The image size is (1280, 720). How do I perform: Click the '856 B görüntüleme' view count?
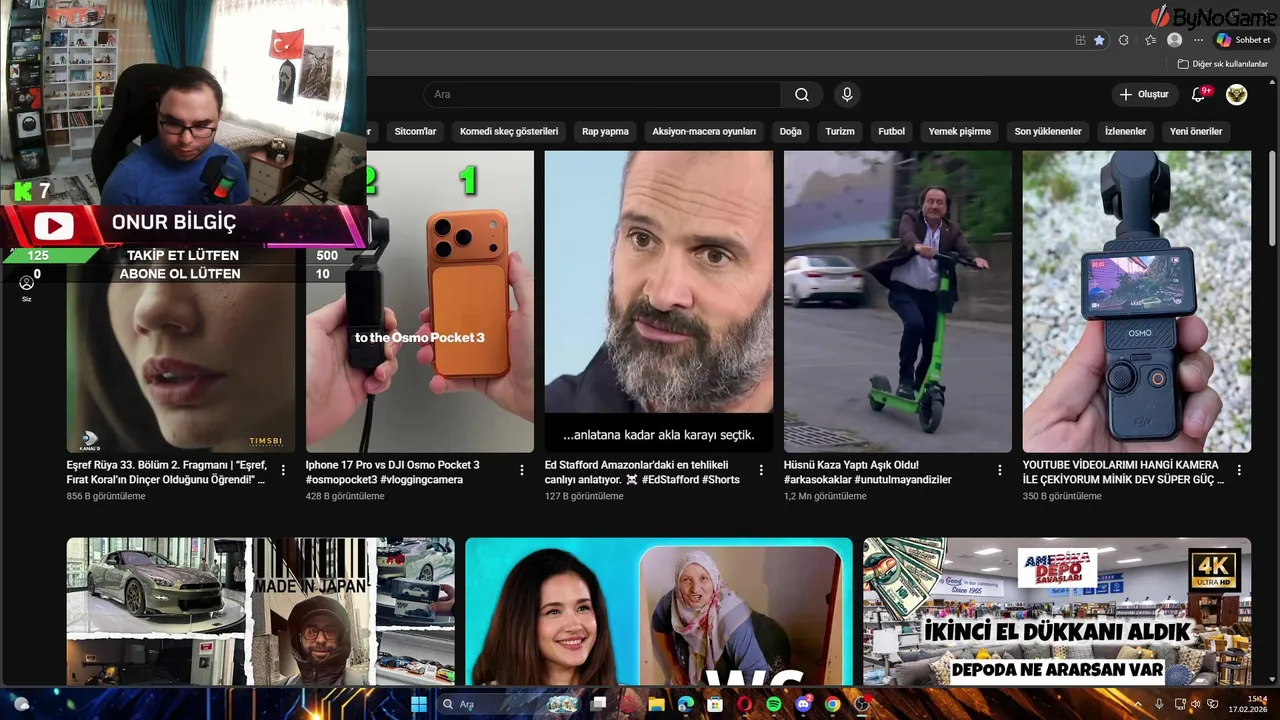tap(106, 496)
